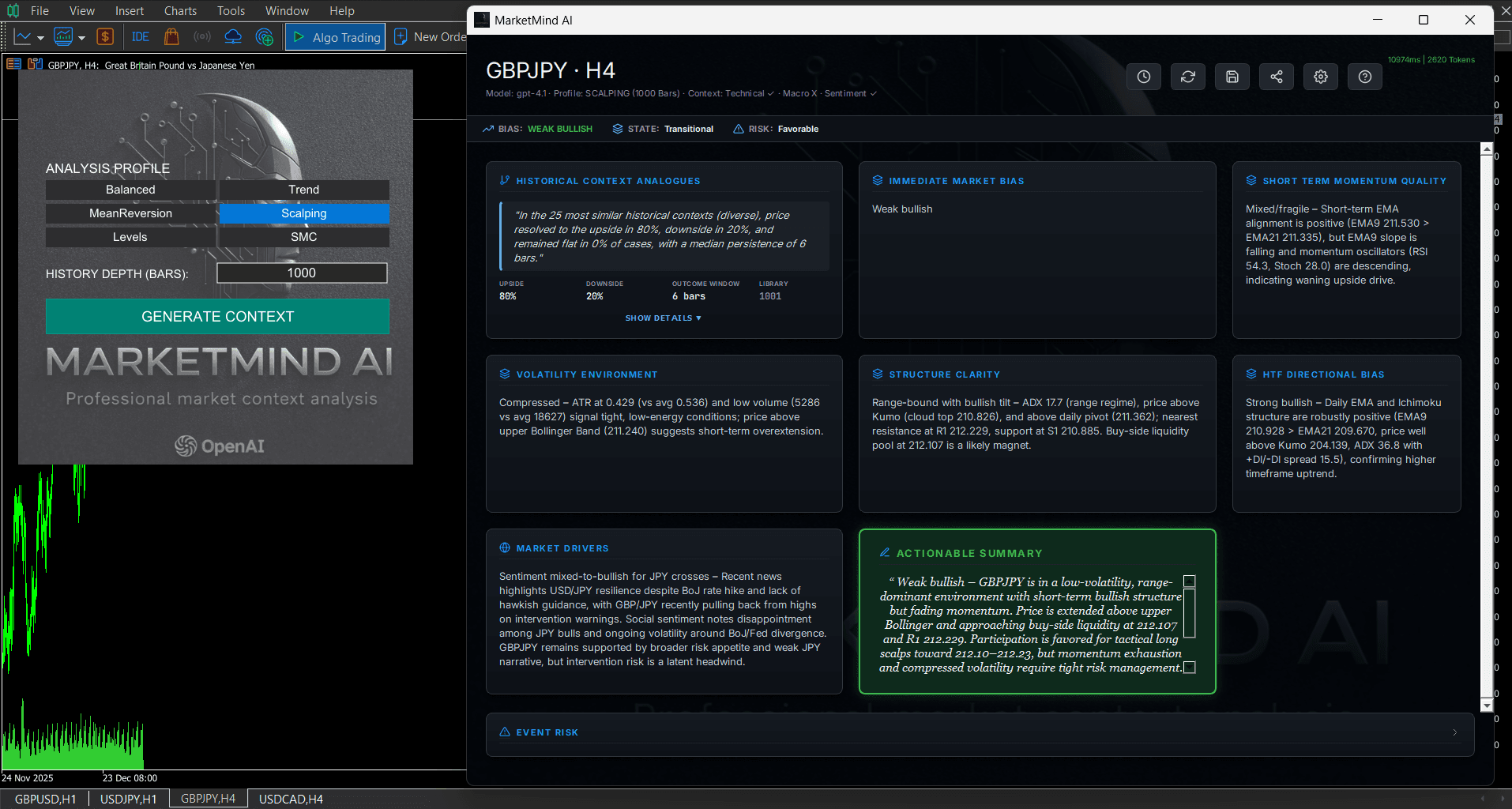Select the MeanReversion analysis profile

(x=130, y=213)
